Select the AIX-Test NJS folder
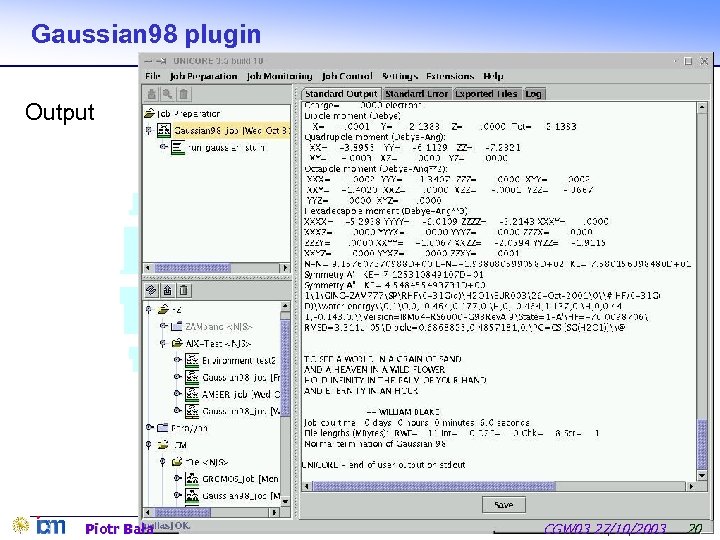 click(211, 343)
